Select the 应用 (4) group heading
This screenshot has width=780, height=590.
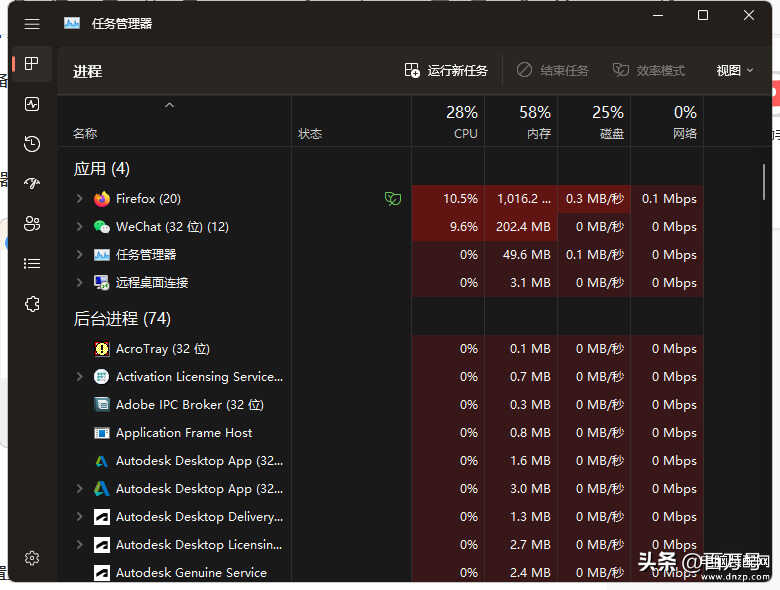[x=101, y=169]
